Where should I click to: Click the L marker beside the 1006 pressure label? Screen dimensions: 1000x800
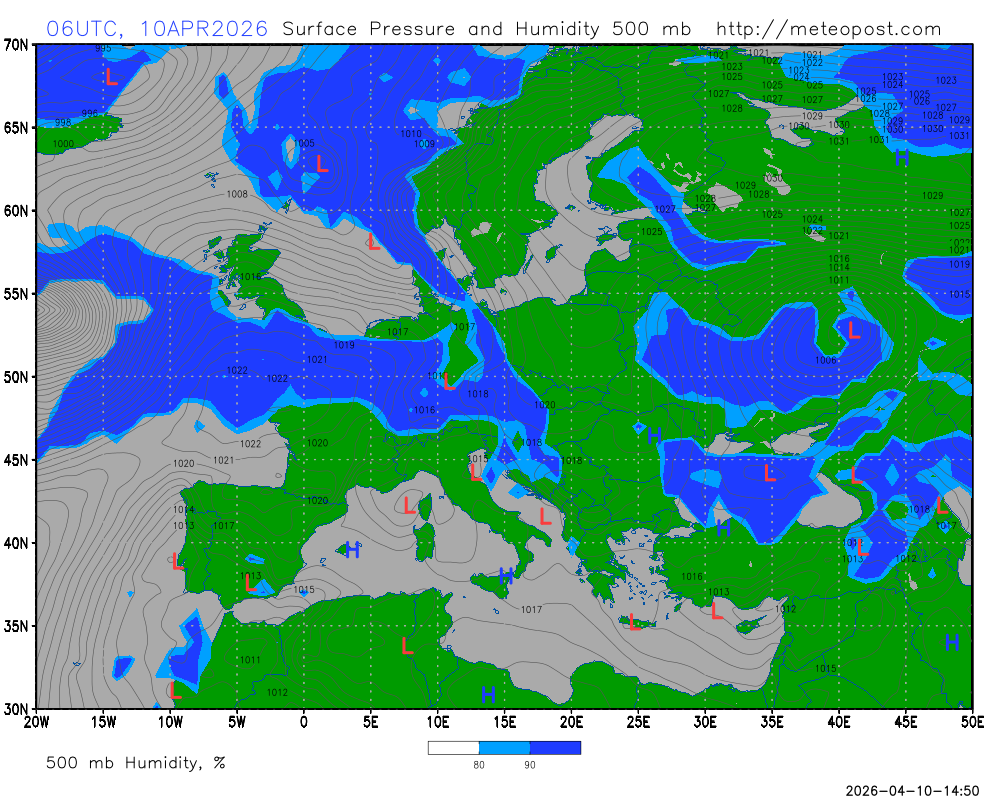point(853,330)
